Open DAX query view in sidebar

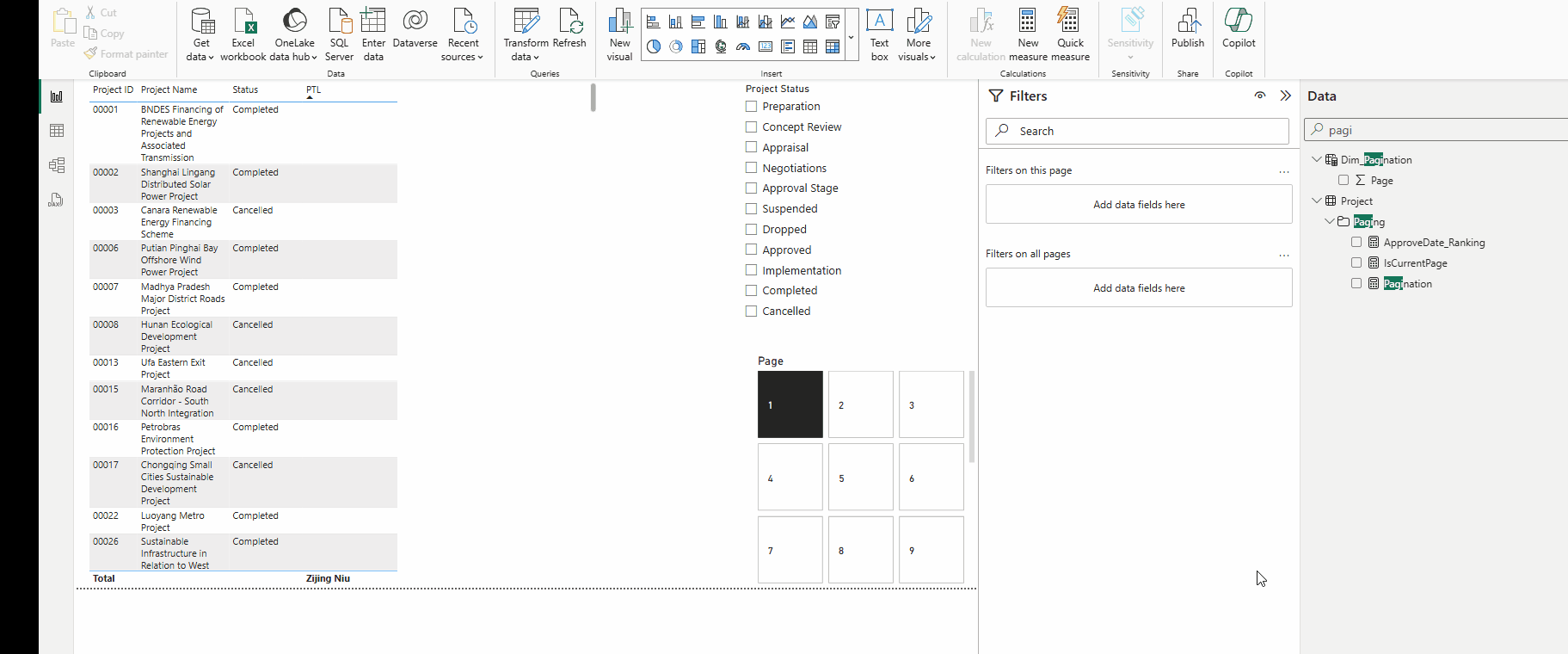[x=57, y=200]
